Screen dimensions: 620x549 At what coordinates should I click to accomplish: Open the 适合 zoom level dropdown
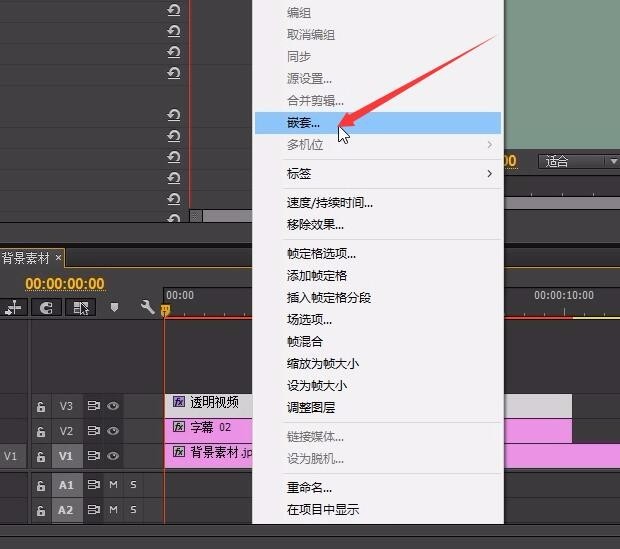coord(578,161)
